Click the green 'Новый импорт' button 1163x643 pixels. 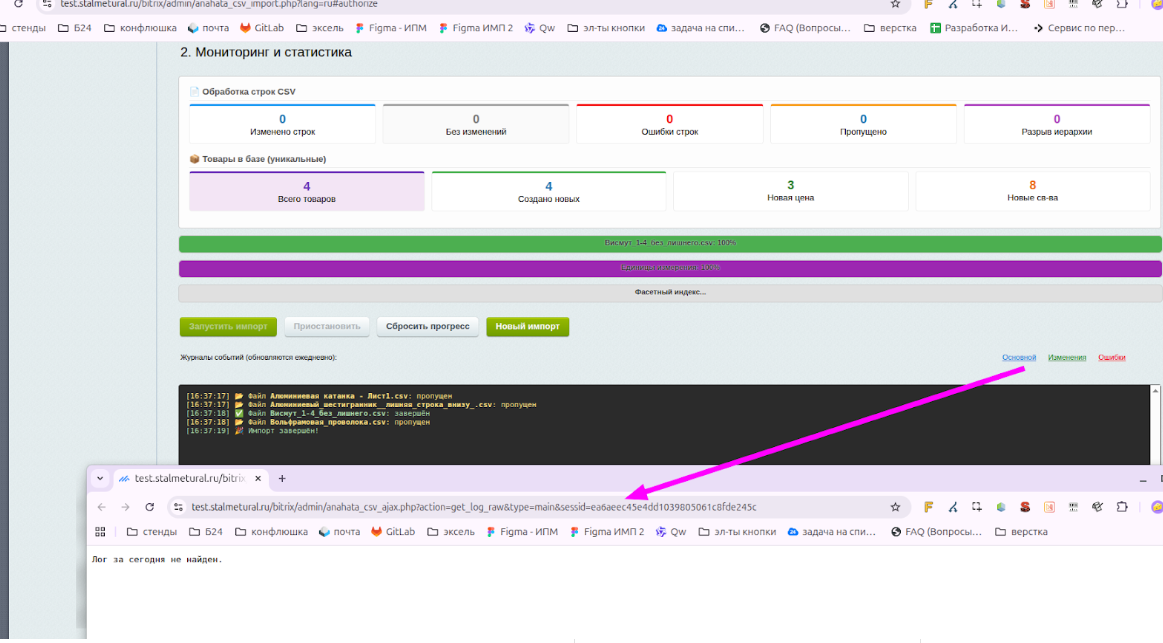[x=527, y=326]
